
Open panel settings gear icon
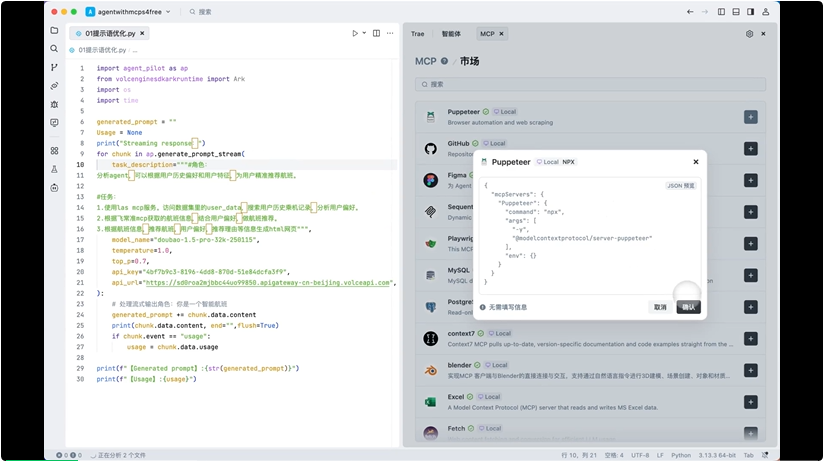coord(749,34)
